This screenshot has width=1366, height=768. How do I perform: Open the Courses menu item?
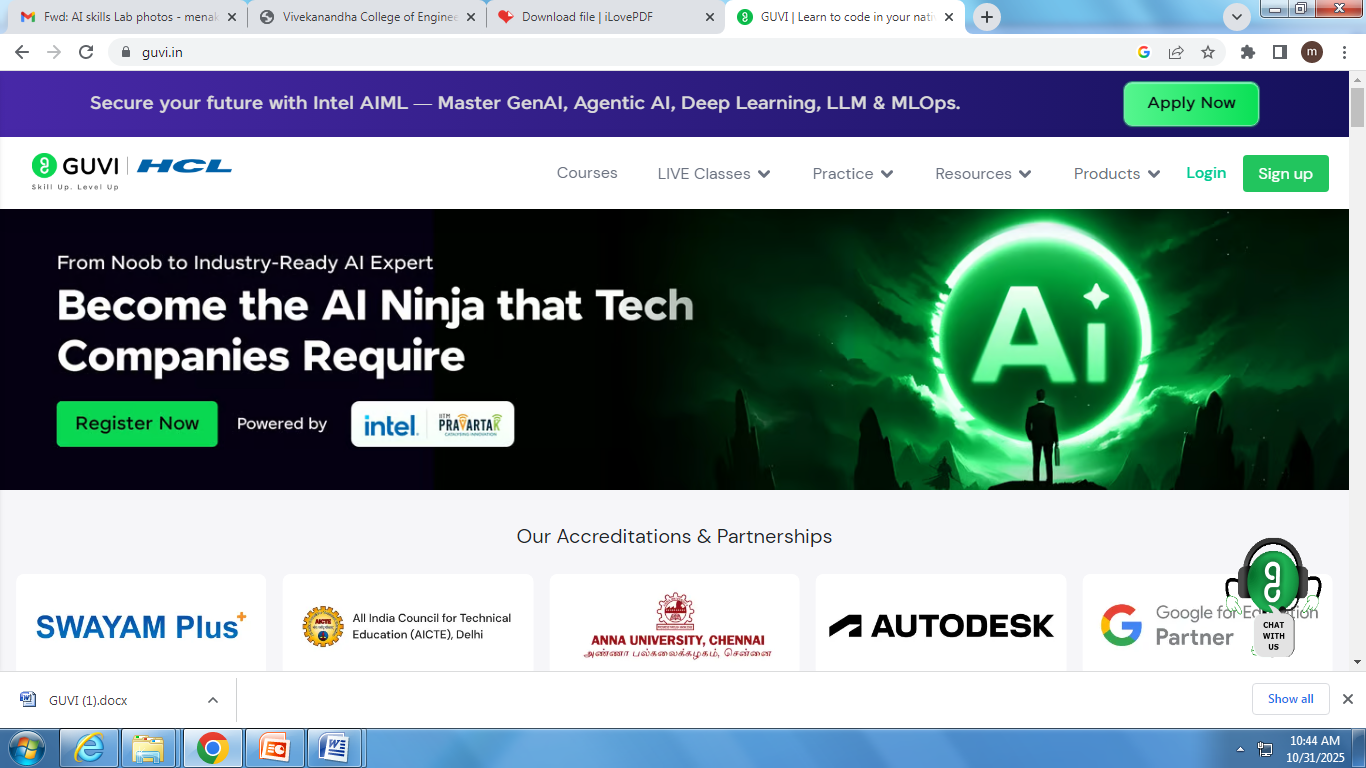[587, 173]
